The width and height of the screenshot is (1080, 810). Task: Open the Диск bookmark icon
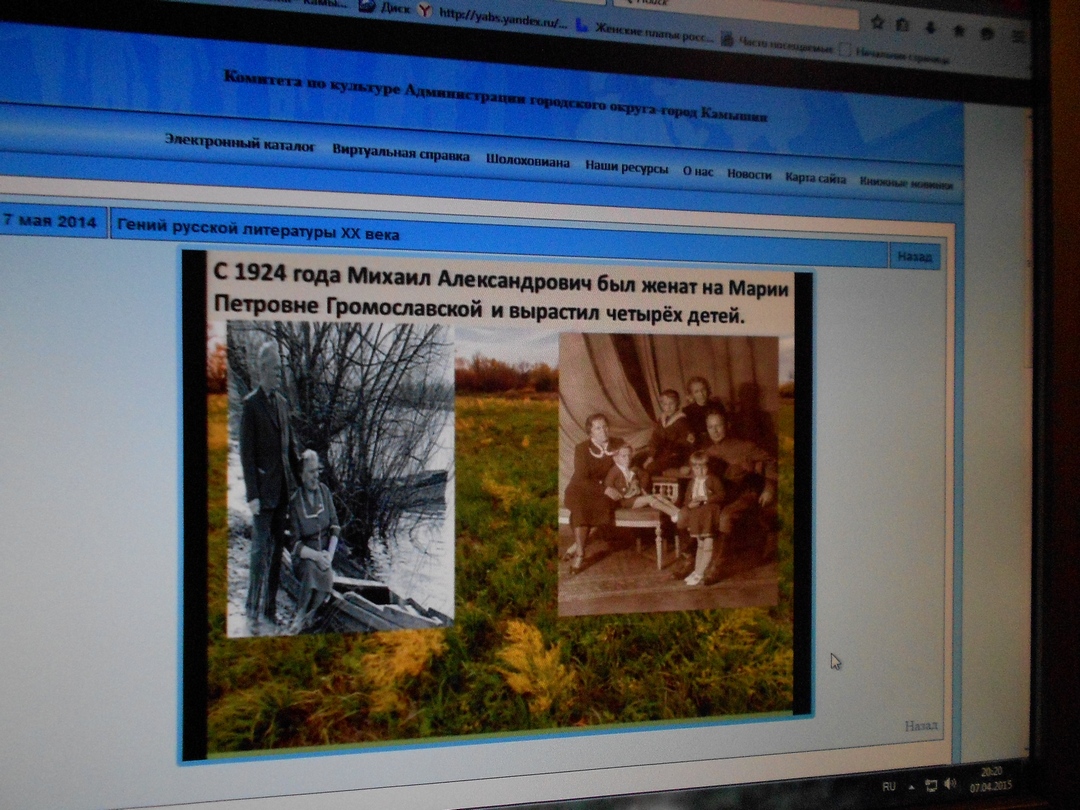(x=367, y=7)
